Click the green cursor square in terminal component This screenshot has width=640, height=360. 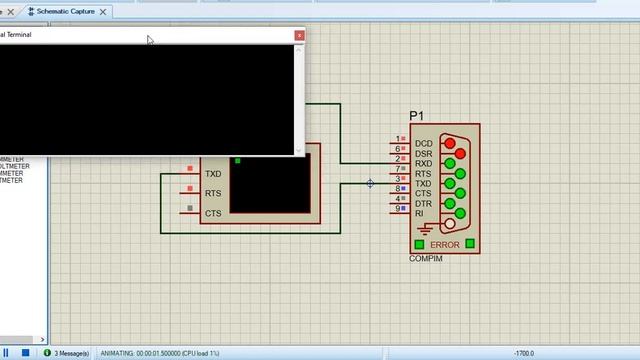(x=238, y=161)
